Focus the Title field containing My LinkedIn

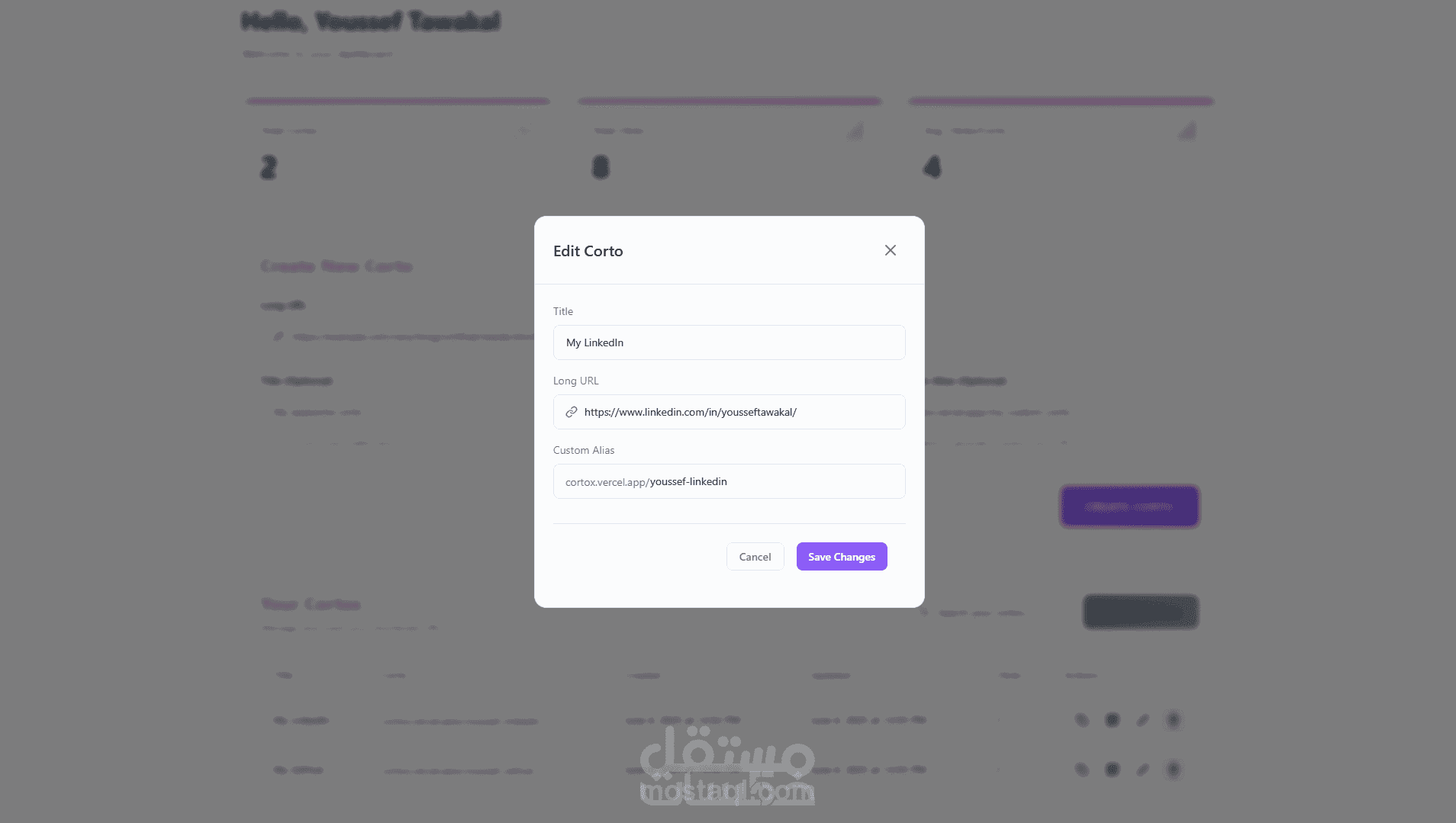coord(729,342)
